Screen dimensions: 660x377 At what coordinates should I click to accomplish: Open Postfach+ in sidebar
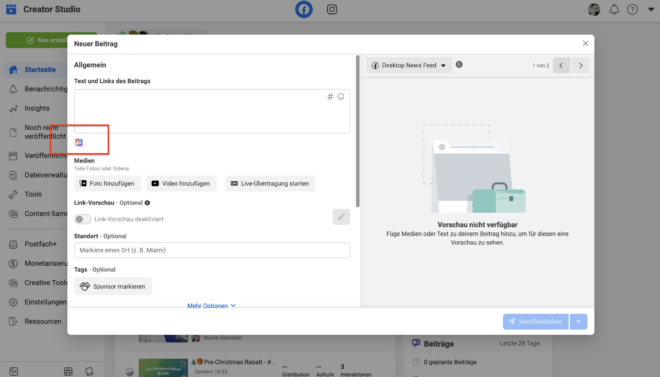[x=40, y=244]
